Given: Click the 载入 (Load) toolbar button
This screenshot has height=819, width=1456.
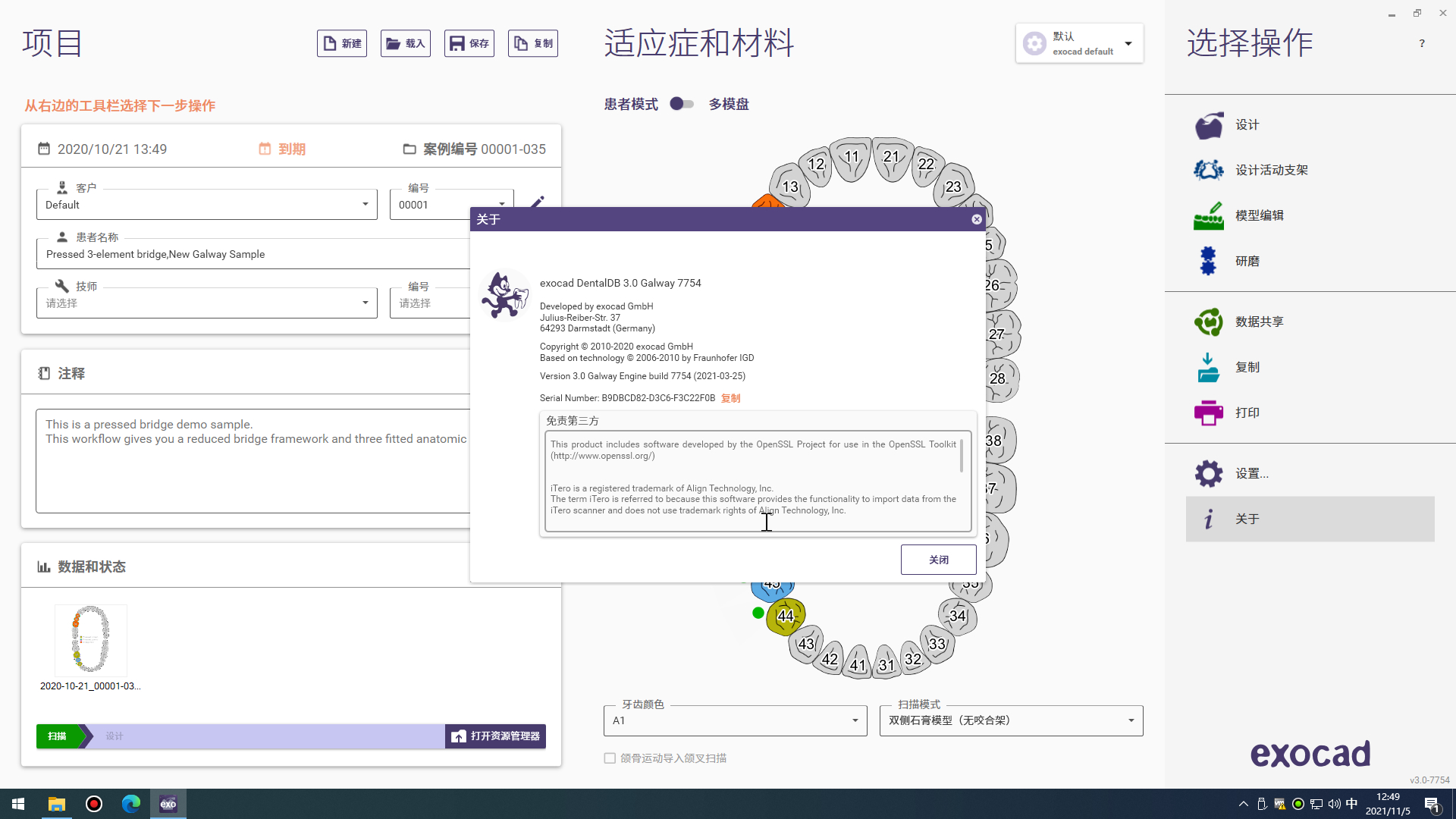Looking at the screenshot, I should pos(406,43).
